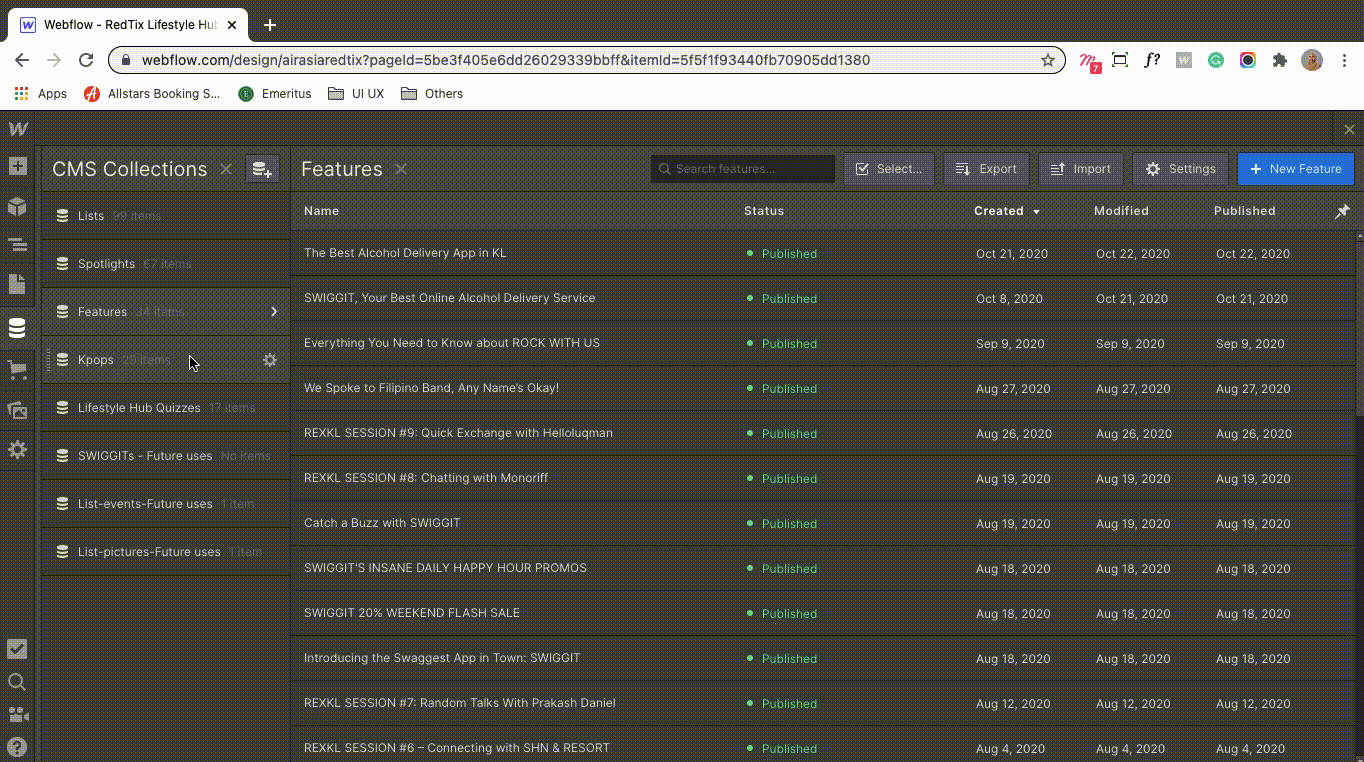Focus the Search features field
The width and height of the screenshot is (1364, 762).
tap(743, 169)
